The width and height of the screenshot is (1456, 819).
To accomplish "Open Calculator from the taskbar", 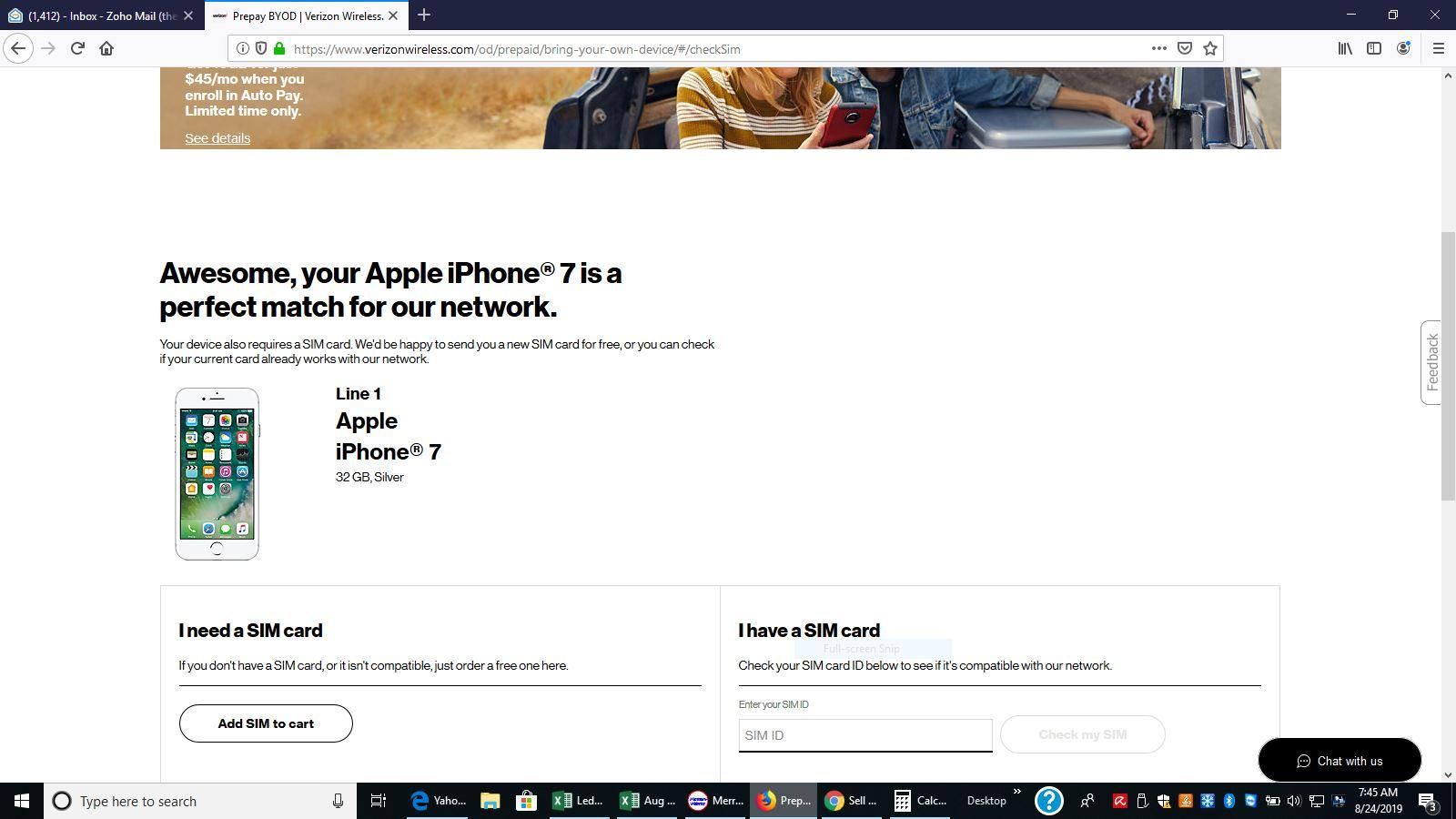I will click(919, 801).
